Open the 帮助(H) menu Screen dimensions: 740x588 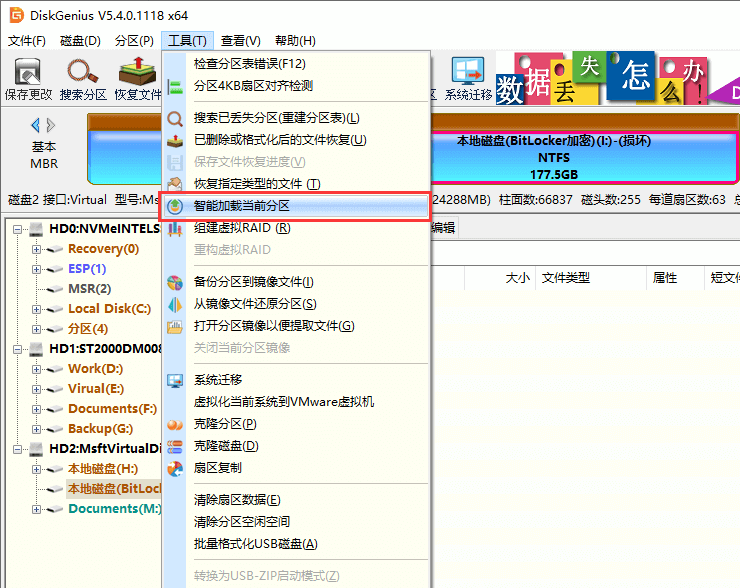(x=295, y=41)
